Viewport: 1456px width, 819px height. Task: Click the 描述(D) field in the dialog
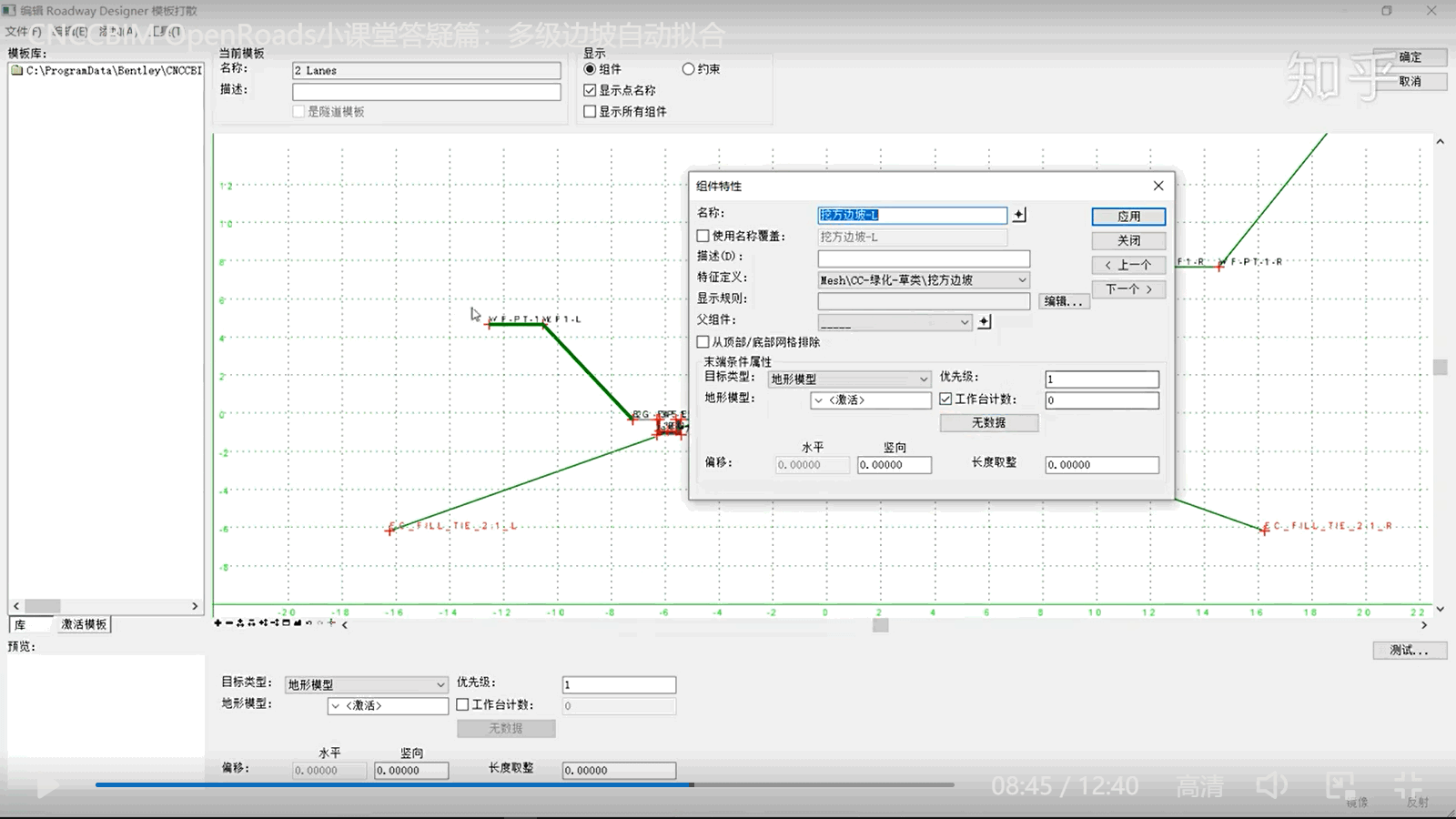click(x=924, y=258)
